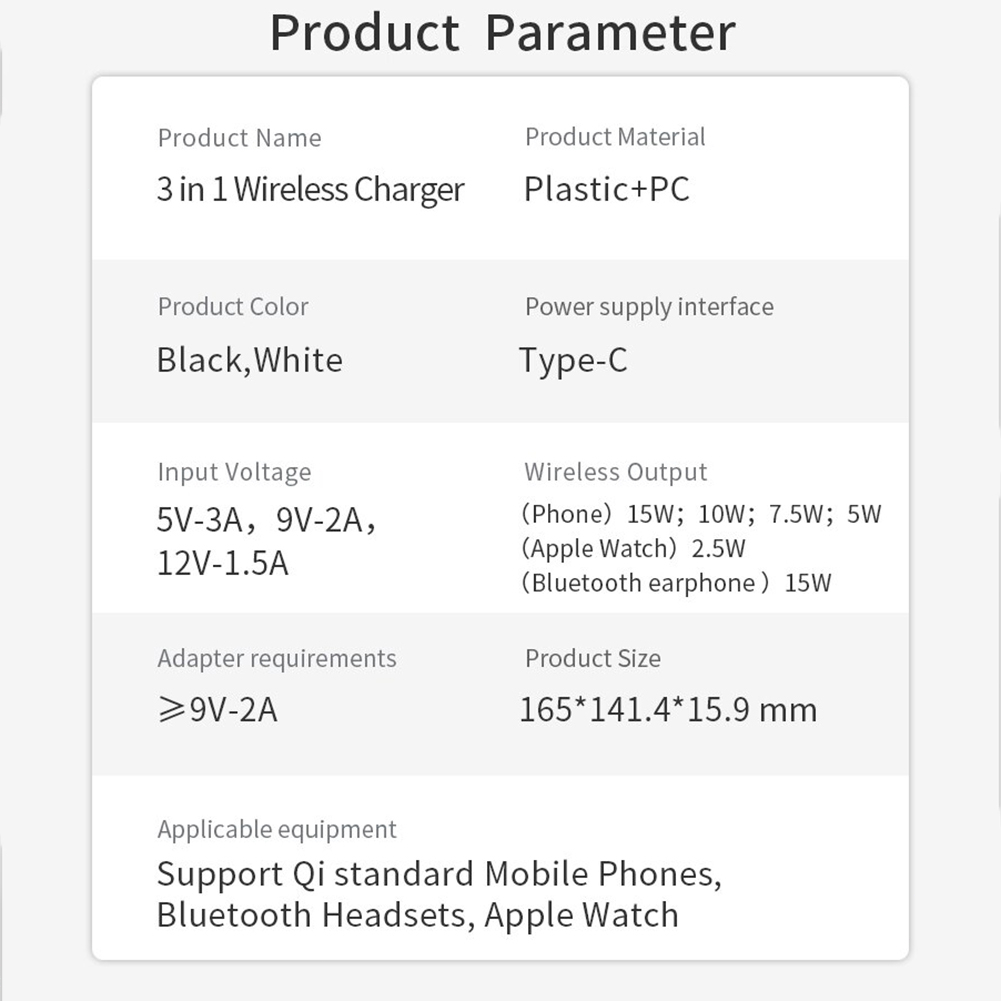1001x1001 pixels.
Task: Click the Phone 15W output line
Action: (701, 514)
